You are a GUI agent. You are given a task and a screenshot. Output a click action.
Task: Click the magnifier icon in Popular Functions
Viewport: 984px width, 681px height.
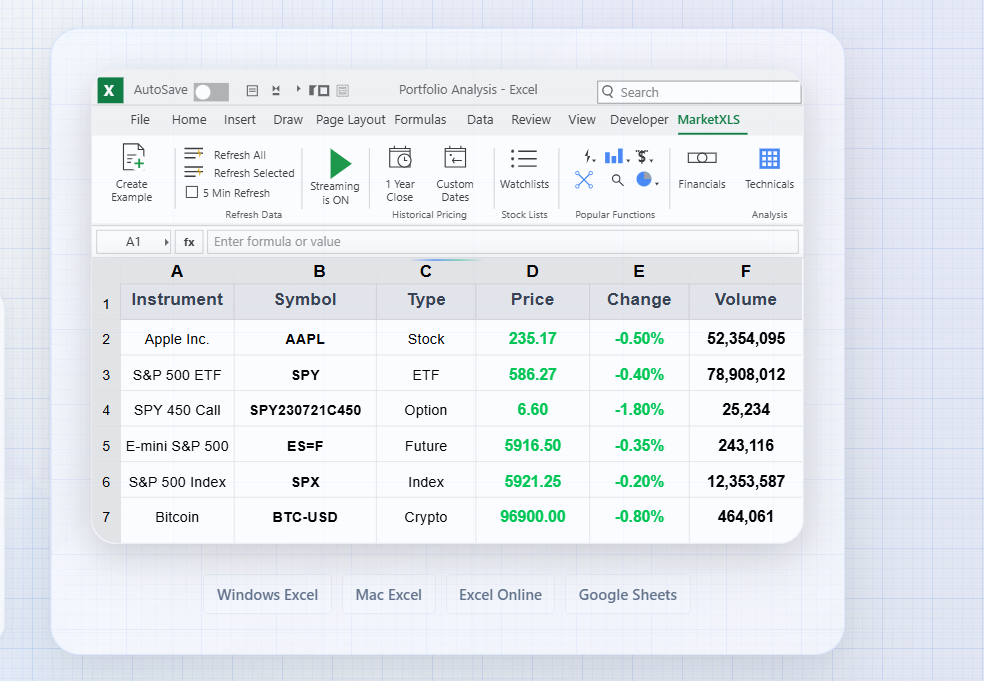(x=618, y=180)
